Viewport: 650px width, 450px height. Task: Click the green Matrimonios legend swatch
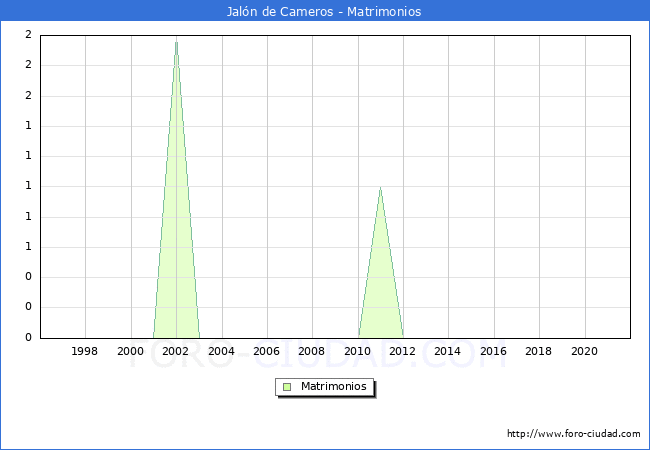point(287,387)
